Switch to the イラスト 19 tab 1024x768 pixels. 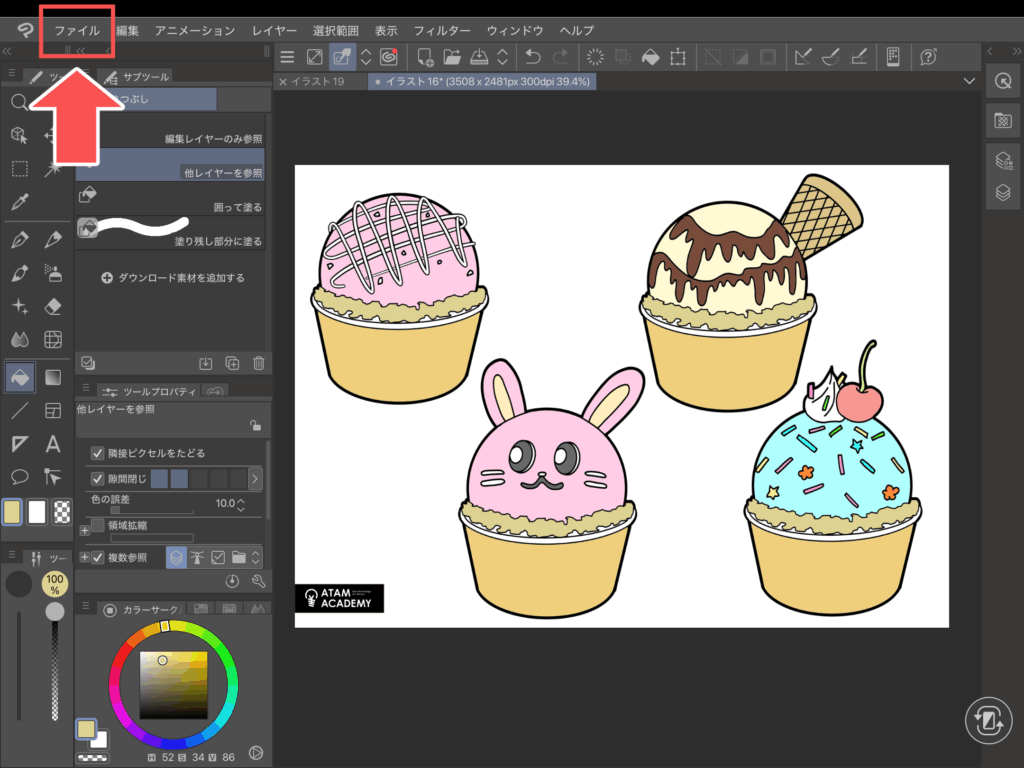pos(317,81)
